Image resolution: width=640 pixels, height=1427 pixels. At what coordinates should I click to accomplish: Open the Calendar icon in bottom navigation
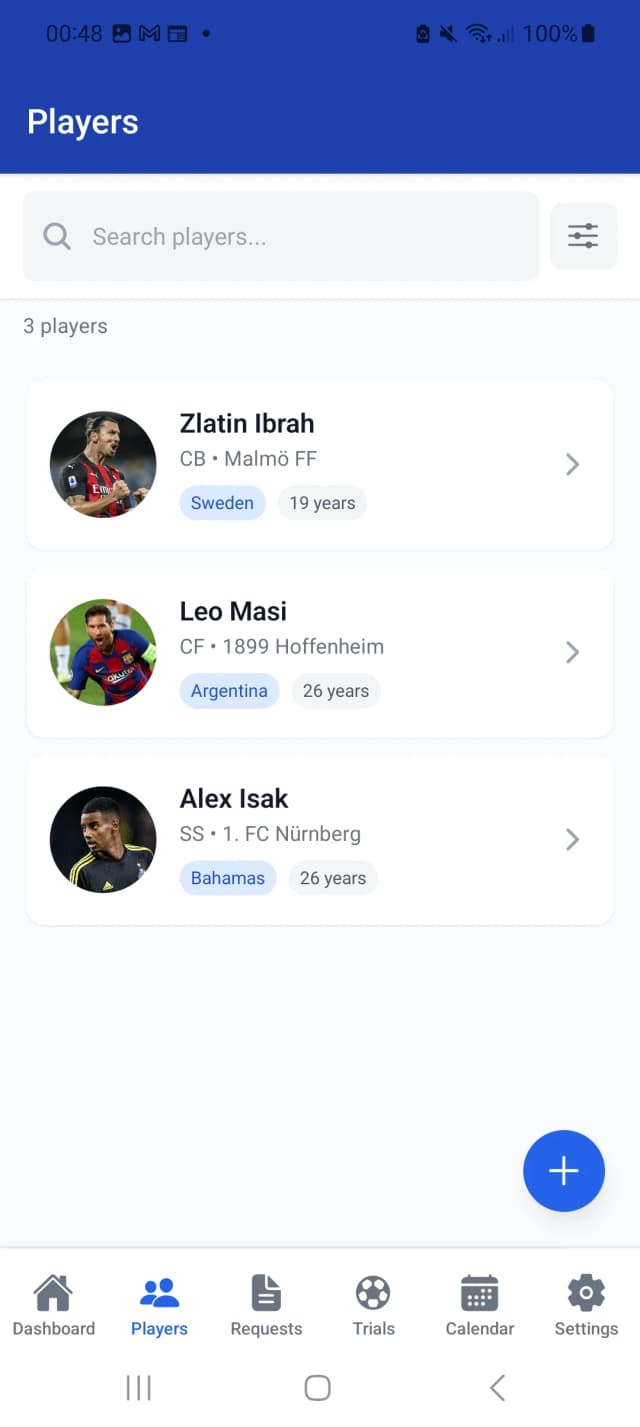click(479, 1292)
